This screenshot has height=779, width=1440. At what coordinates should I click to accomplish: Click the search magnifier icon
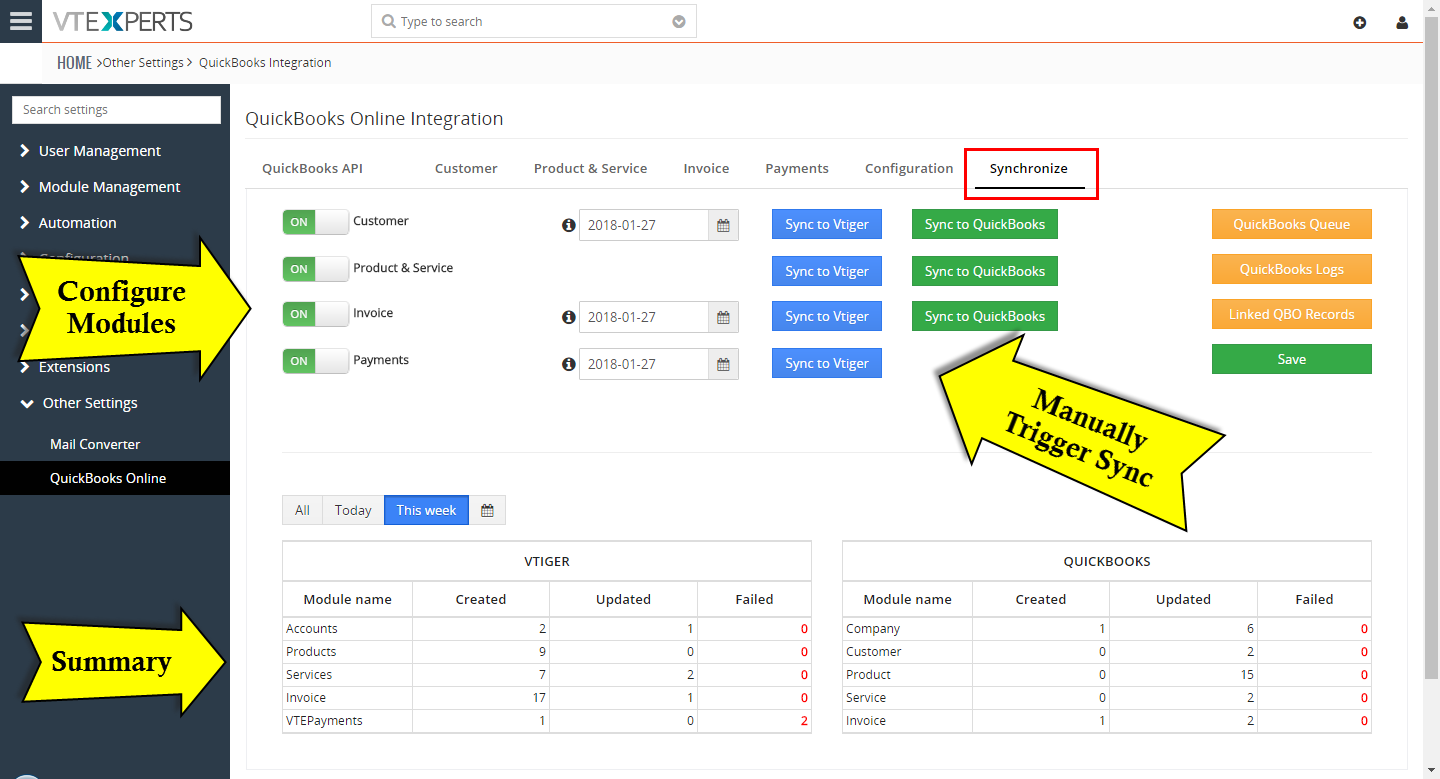[388, 21]
